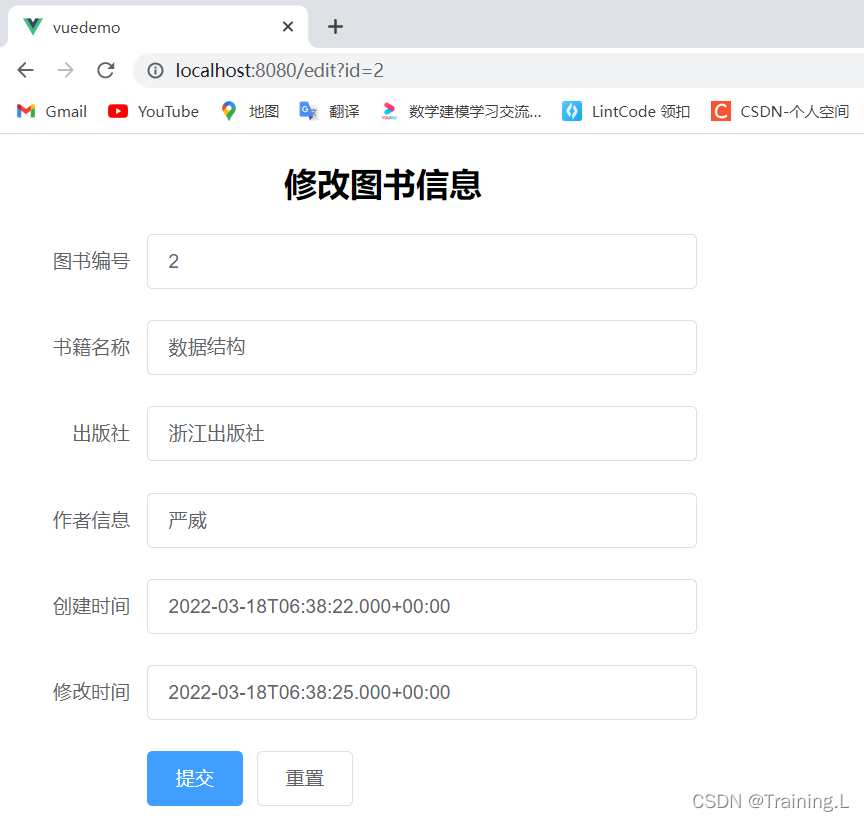Image resolution: width=864 pixels, height=821 pixels.
Task: Click the Vue favicon on the tab
Action: tap(33, 26)
